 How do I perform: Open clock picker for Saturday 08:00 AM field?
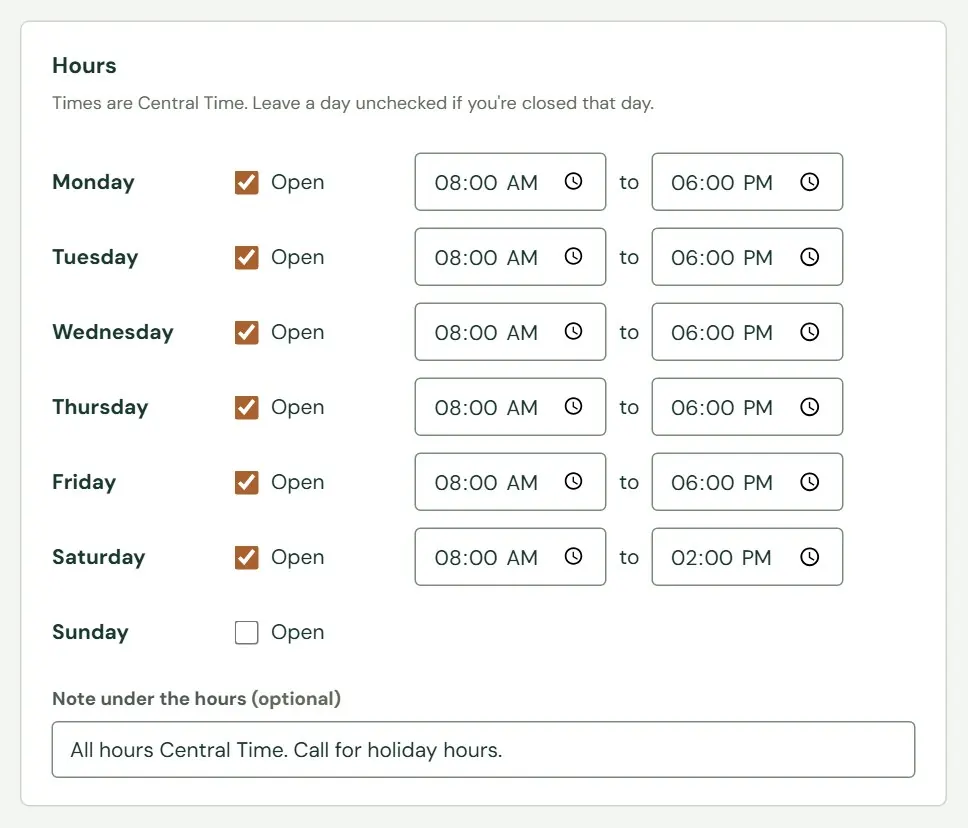pyautogui.click(x=574, y=556)
